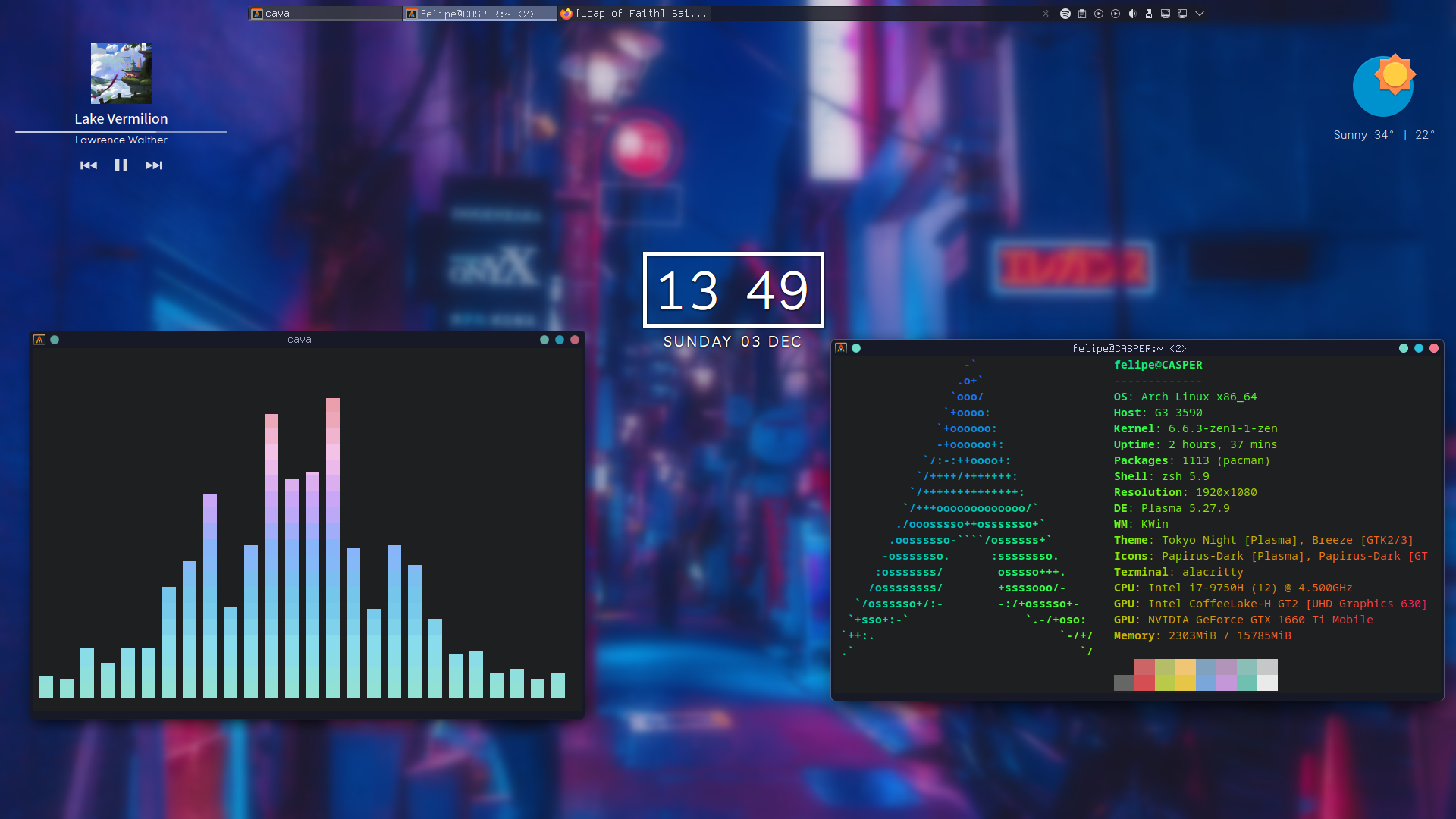
Task: Click the Uptime: 2 hours, 37 mins line
Action: pyautogui.click(x=1196, y=444)
